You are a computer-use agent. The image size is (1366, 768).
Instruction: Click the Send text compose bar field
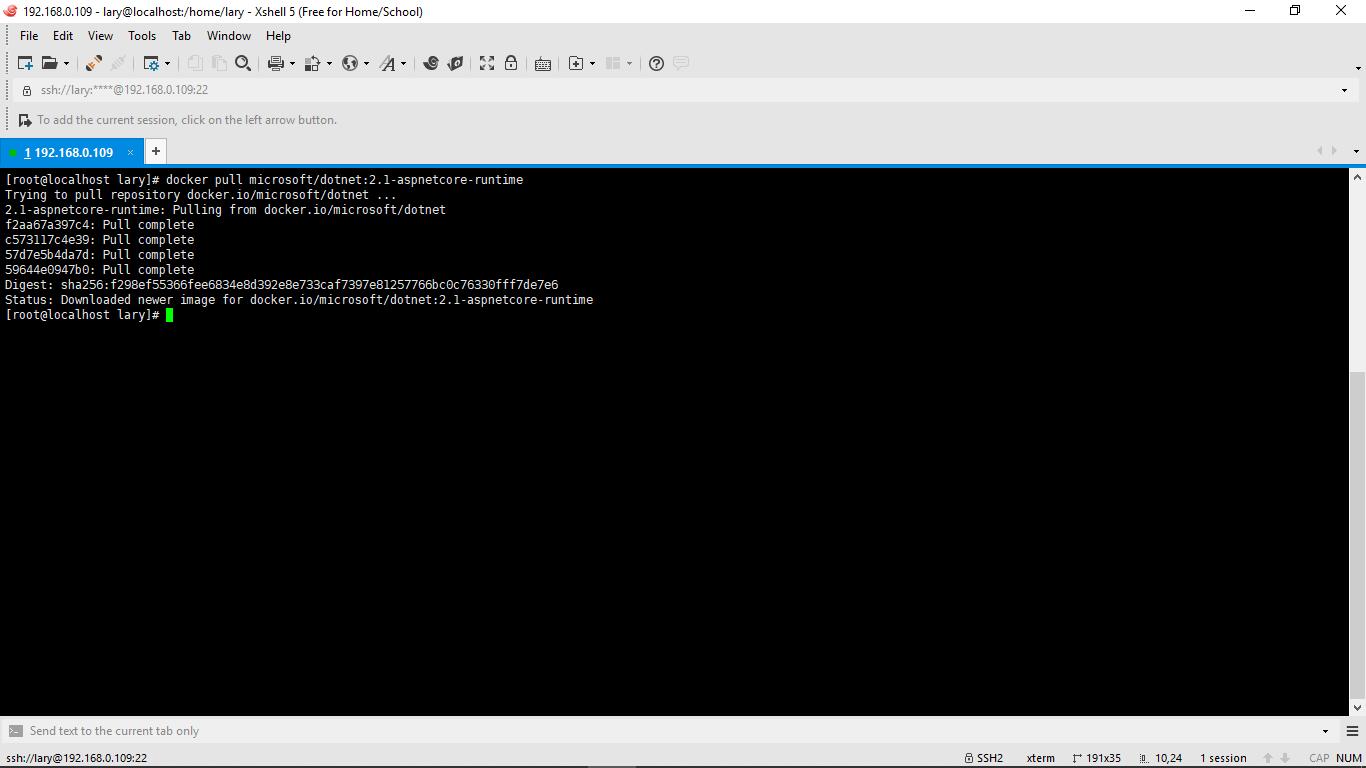pyautogui.click(x=670, y=731)
